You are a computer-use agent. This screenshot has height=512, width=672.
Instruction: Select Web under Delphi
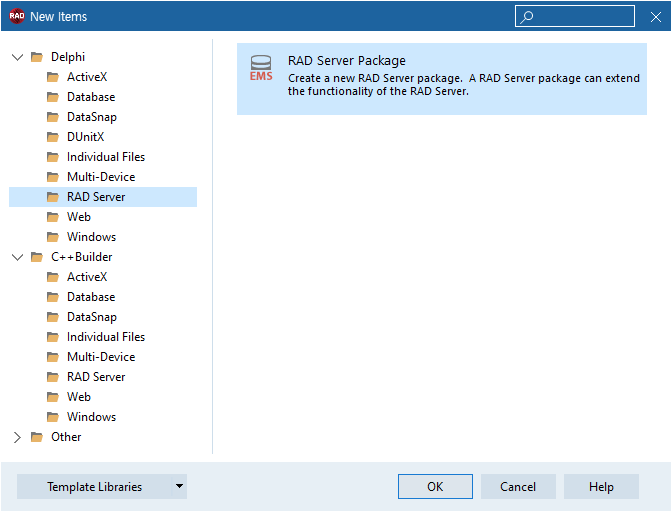click(79, 217)
